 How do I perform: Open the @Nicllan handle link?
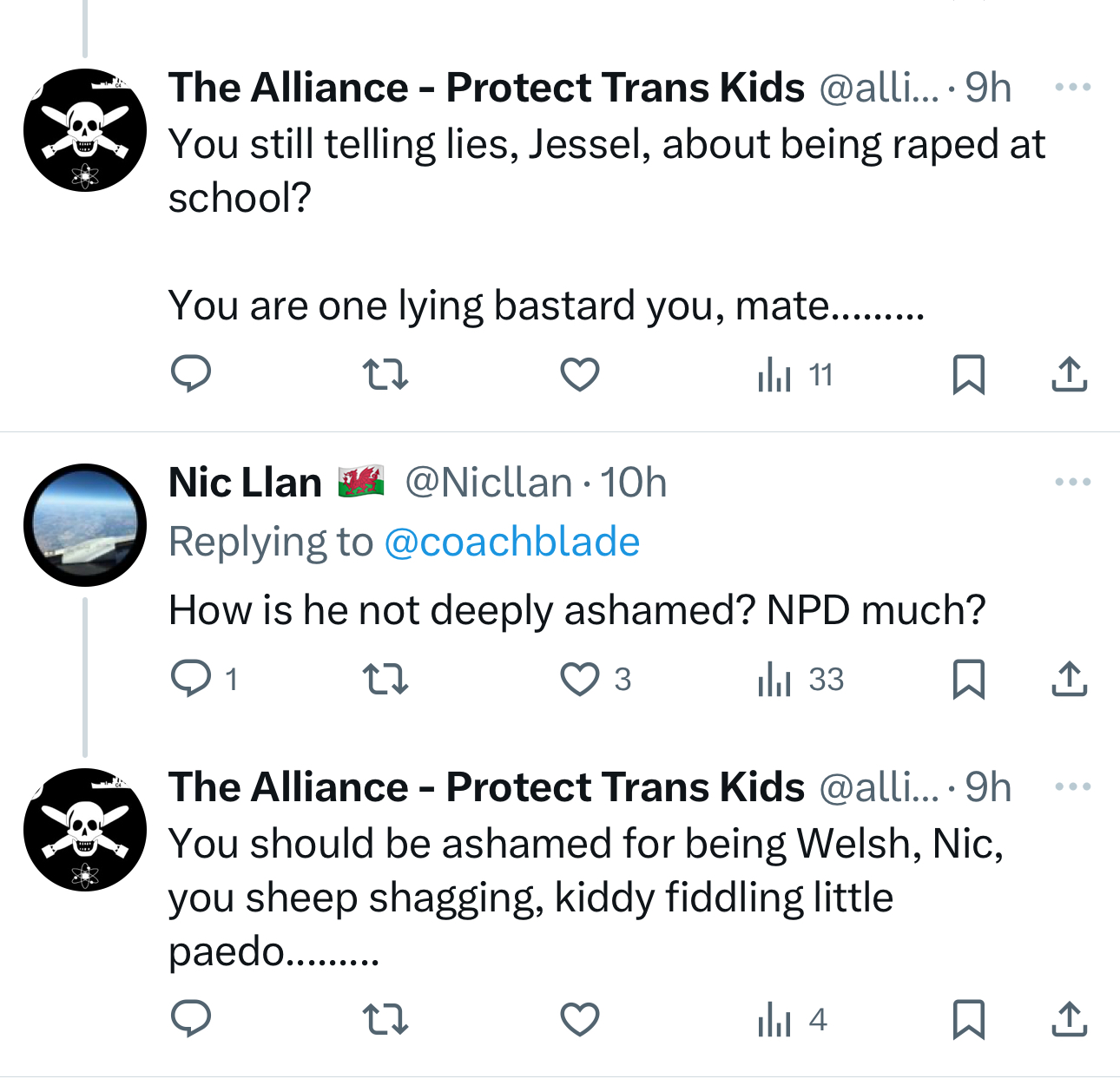(x=489, y=483)
